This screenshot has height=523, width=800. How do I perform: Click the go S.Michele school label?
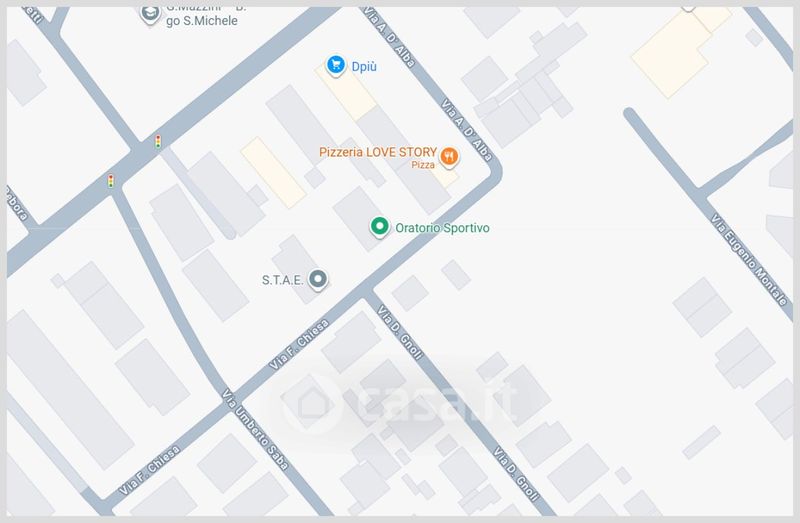(202, 21)
